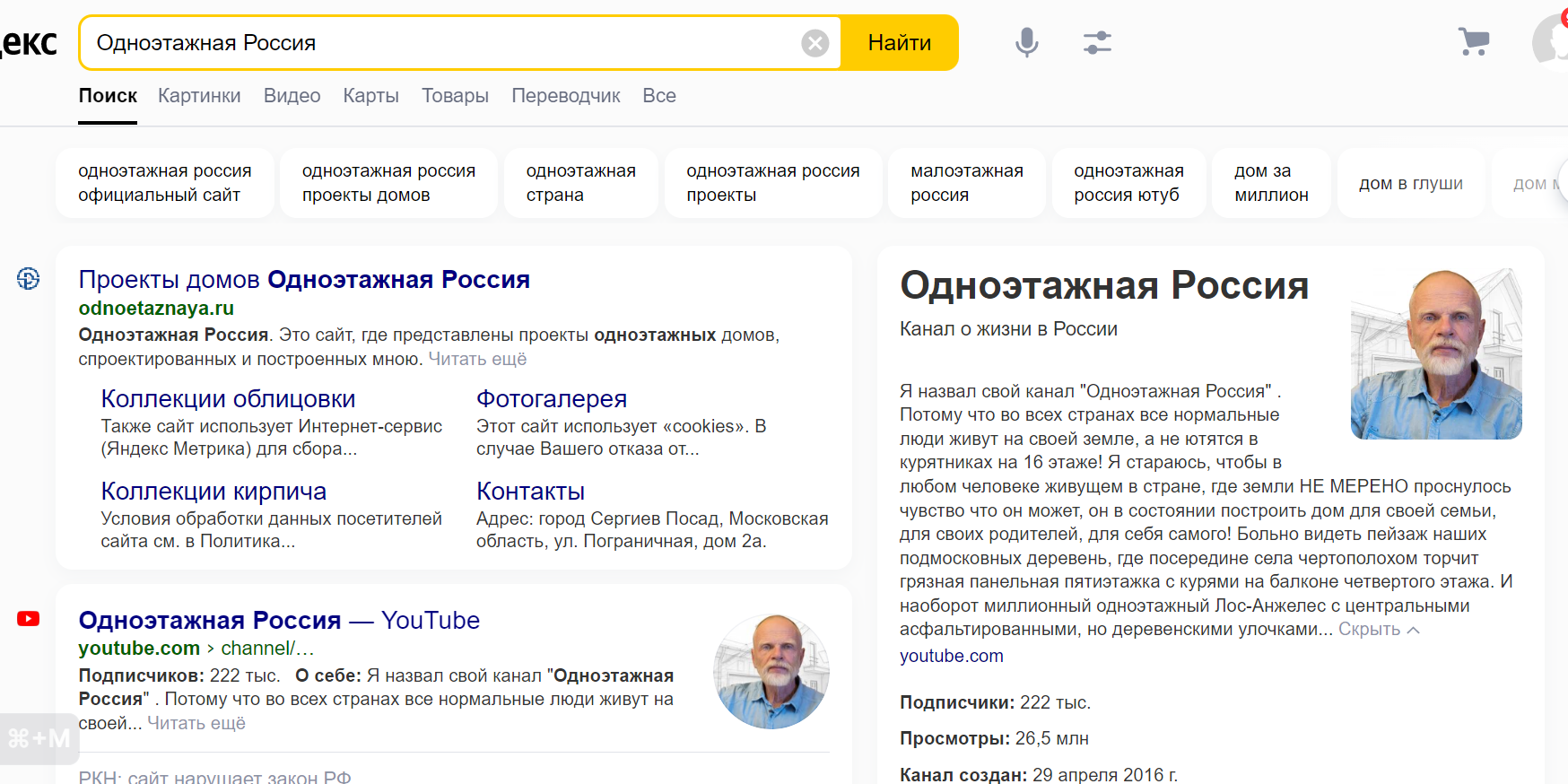Clear the search field with X icon
The image size is (1568, 784).
[814, 43]
